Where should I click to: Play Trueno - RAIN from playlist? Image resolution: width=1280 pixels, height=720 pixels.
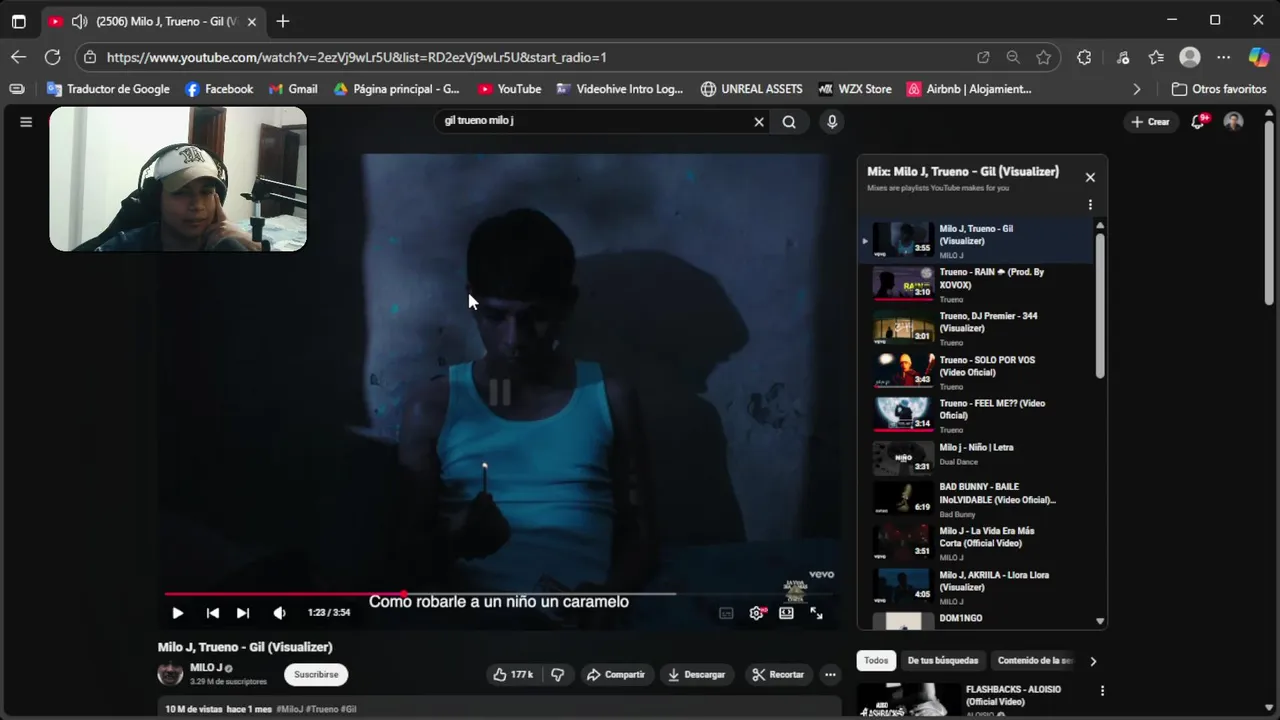pyautogui.click(x=975, y=285)
